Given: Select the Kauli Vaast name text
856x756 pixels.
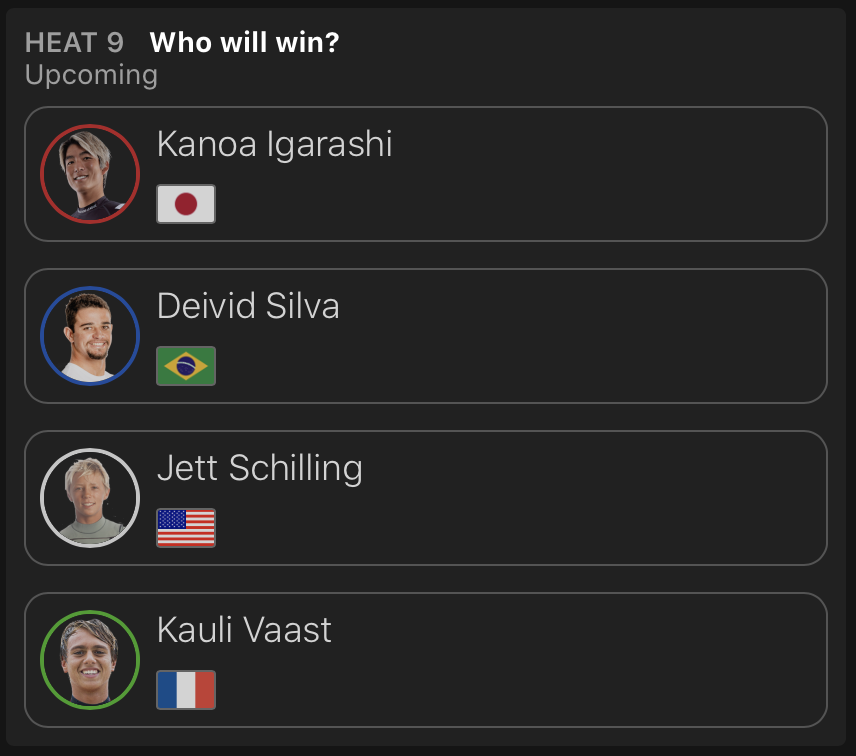Looking at the screenshot, I should [244, 630].
